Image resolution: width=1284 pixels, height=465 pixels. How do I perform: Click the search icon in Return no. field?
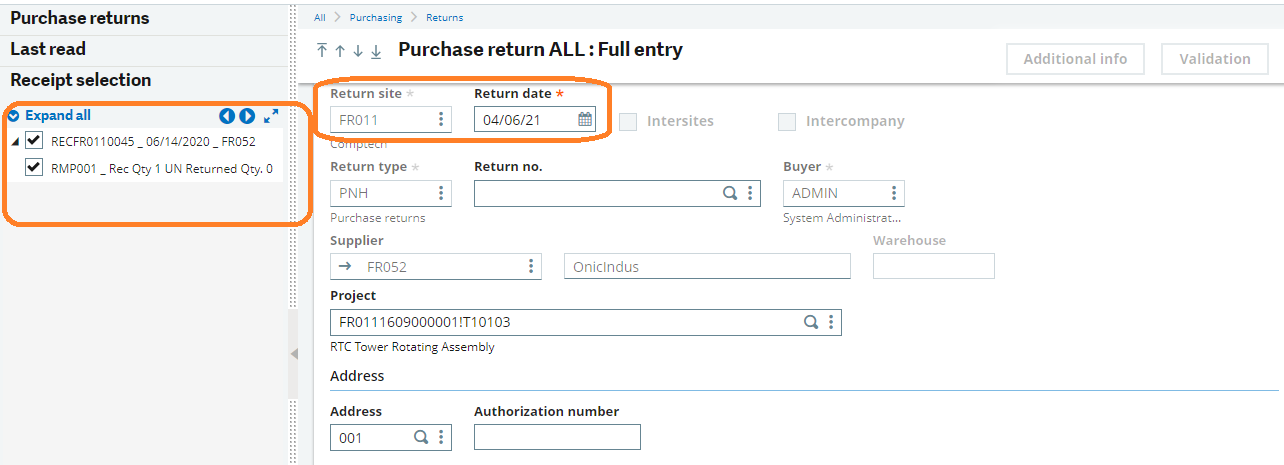[730, 193]
